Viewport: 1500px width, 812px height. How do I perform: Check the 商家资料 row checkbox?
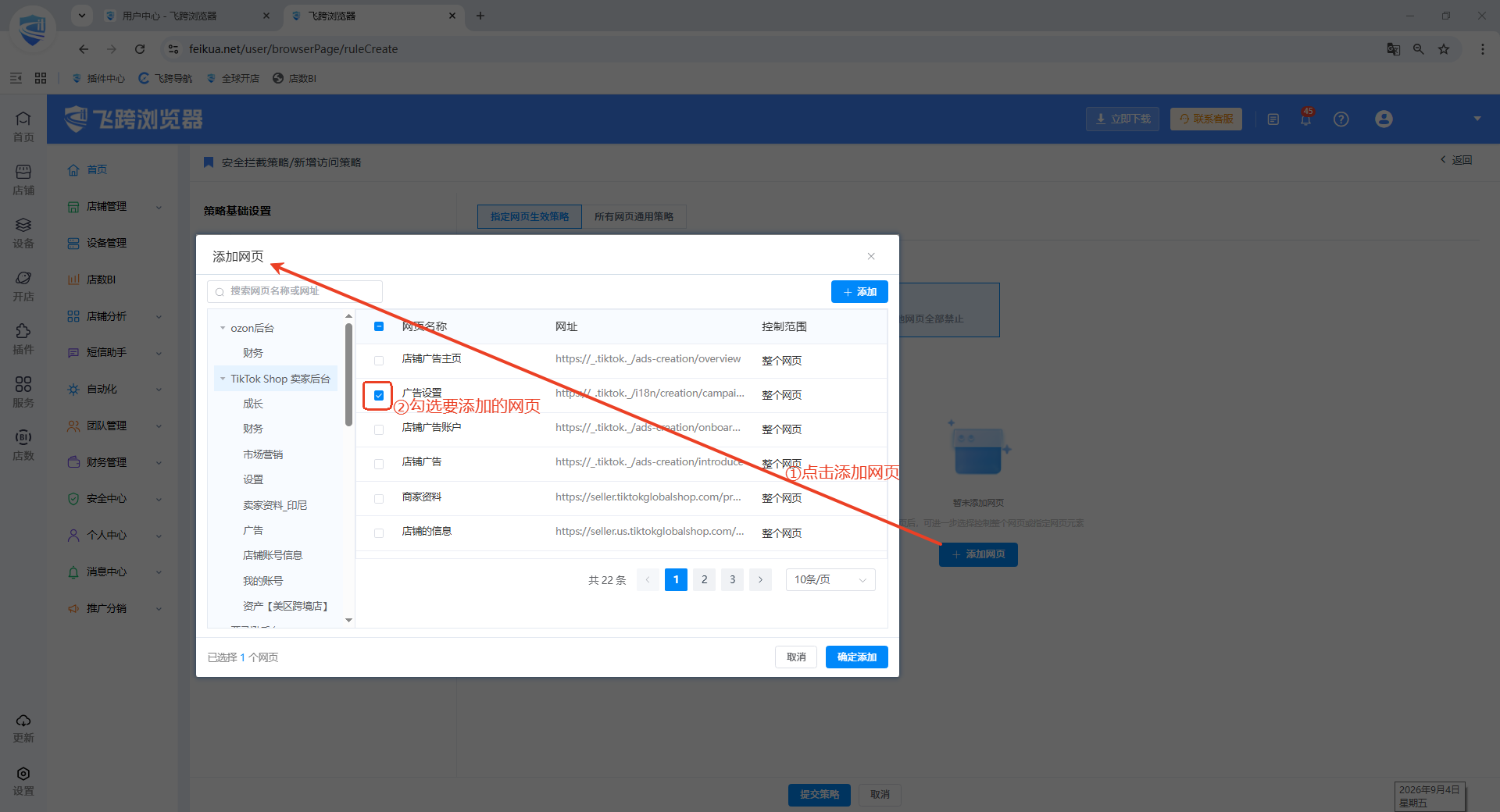(379, 498)
